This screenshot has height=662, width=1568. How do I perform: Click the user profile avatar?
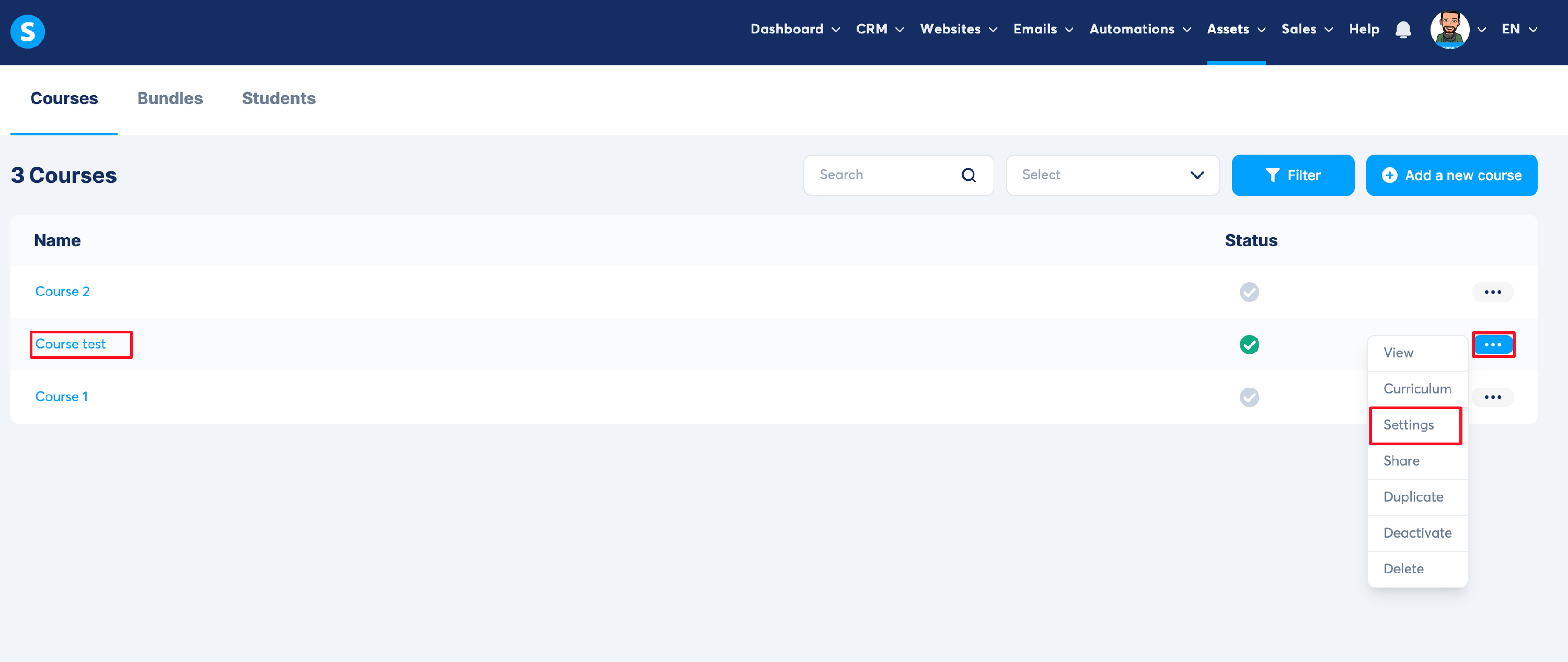(1449, 30)
